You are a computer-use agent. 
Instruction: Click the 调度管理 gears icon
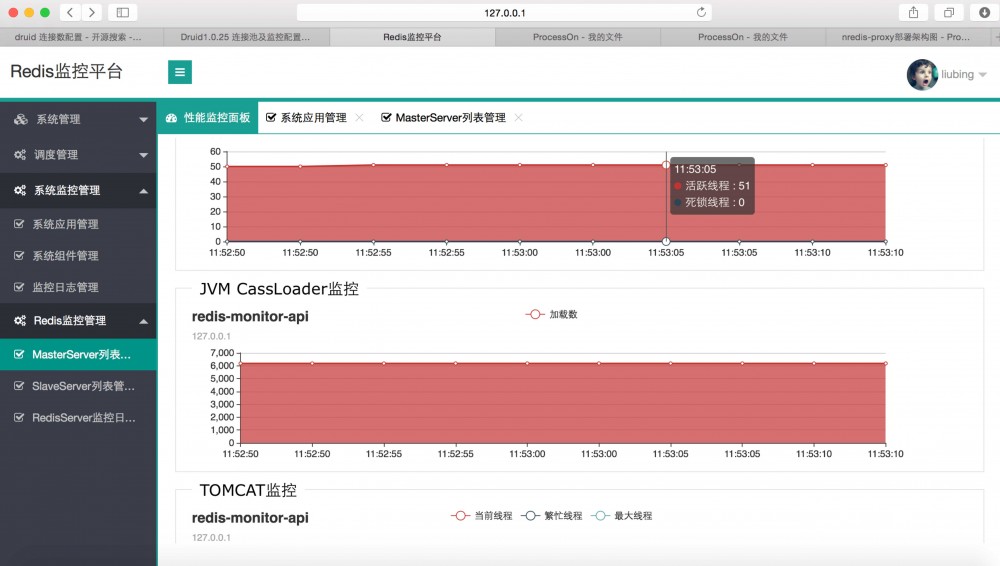point(20,154)
